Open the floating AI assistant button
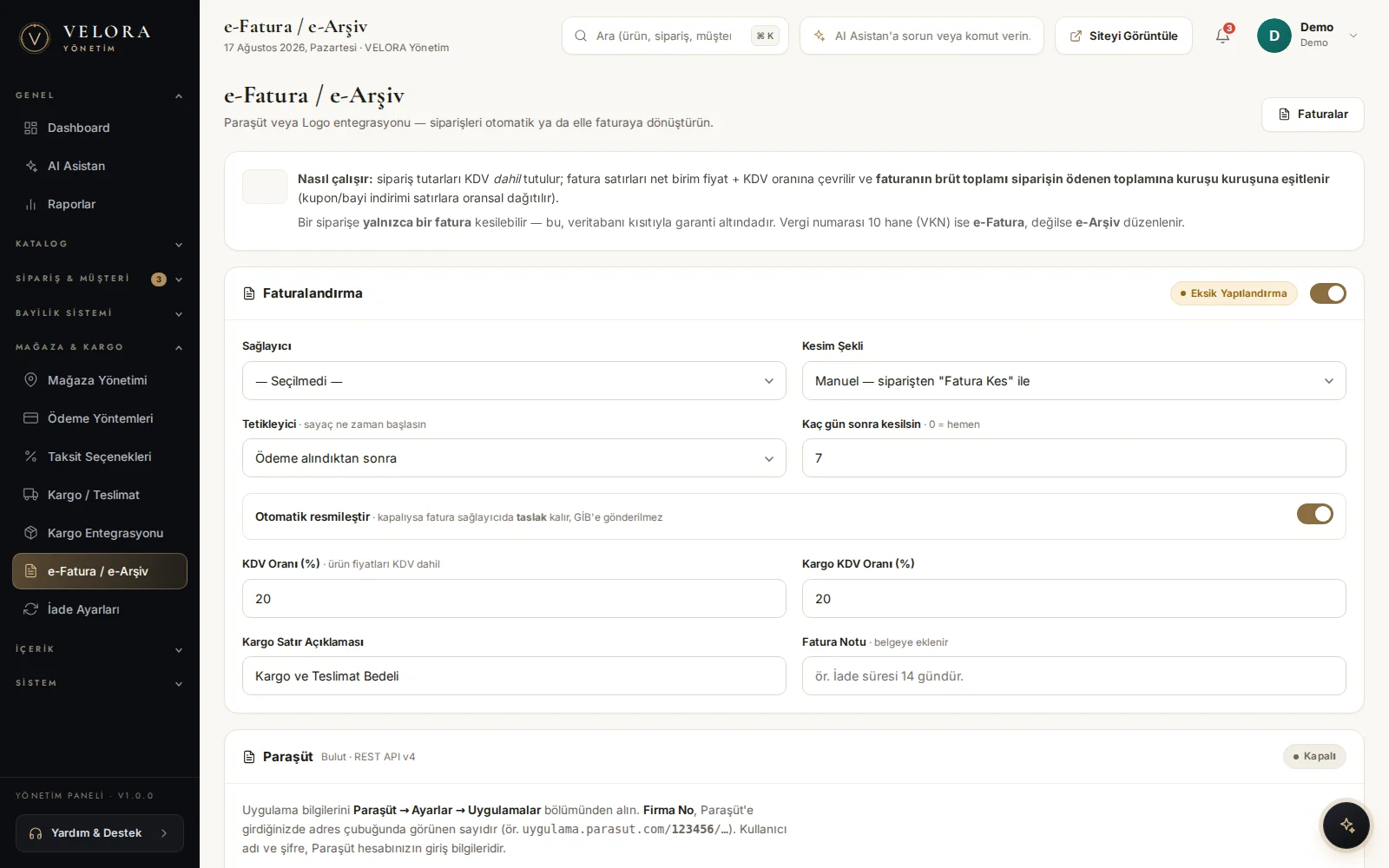This screenshot has width=1389, height=868. coord(1346,825)
